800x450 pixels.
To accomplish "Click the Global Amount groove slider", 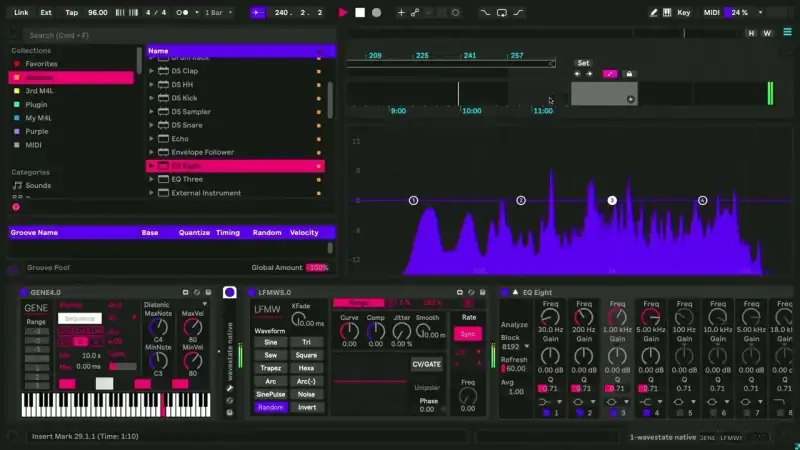I will 317,267.
